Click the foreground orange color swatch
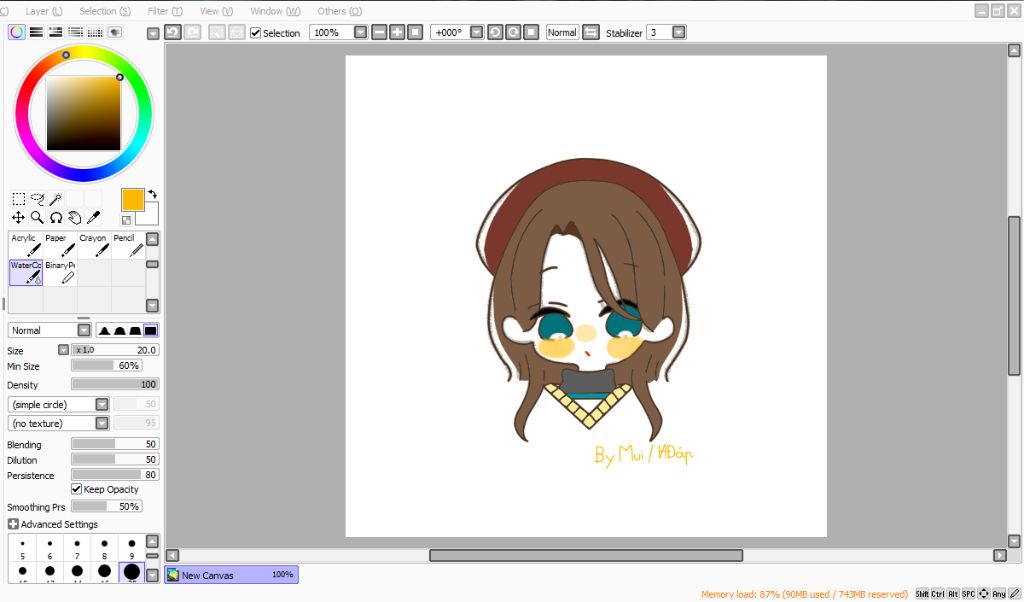The image size is (1024, 602). (133, 200)
